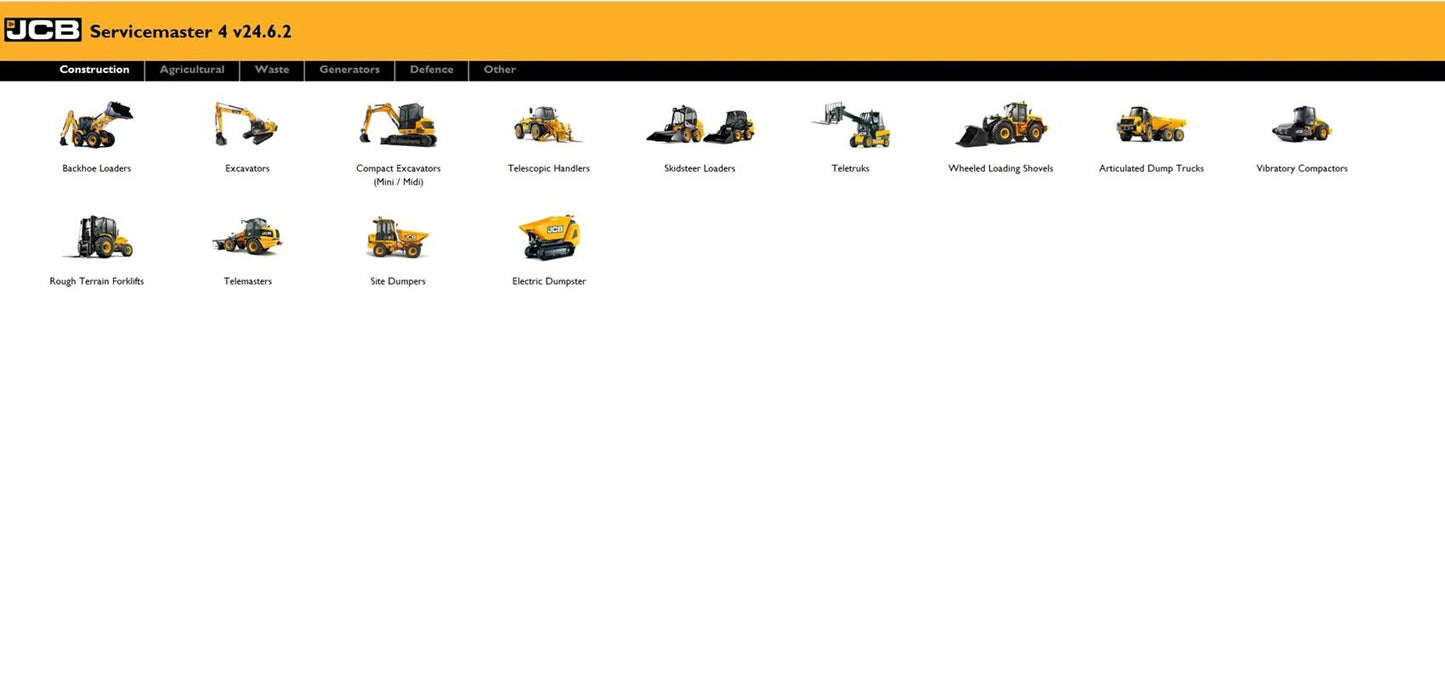The height and width of the screenshot is (683, 1445).
Task: Choose the Telescopic Handlers machine icon
Action: coord(548,125)
